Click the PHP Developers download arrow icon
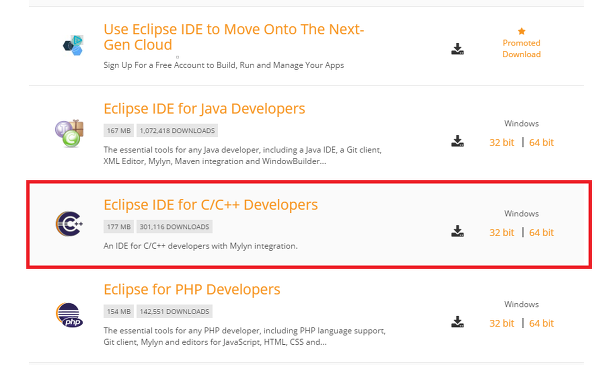Screen dimensions: 600x365 tap(457, 322)
